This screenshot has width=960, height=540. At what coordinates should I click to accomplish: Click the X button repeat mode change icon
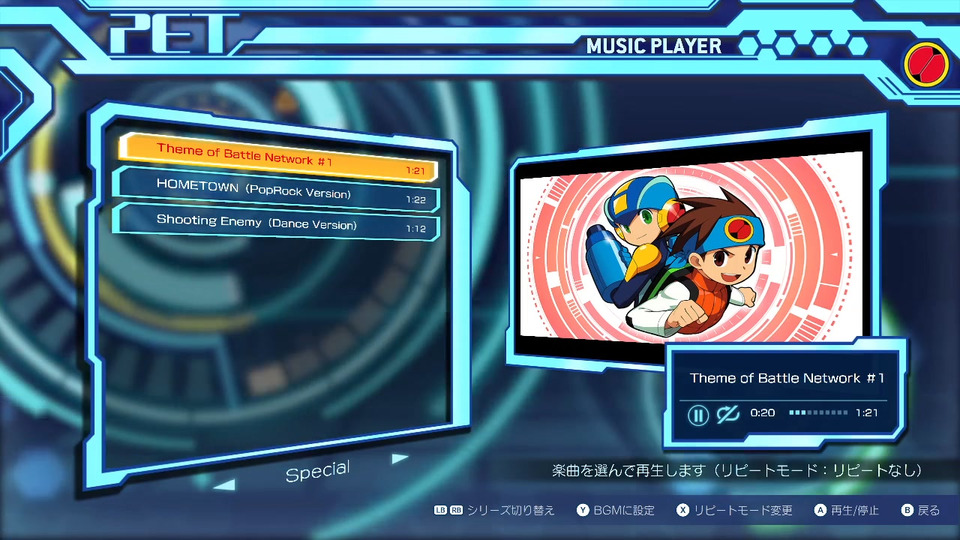click(x=682, y=510)
